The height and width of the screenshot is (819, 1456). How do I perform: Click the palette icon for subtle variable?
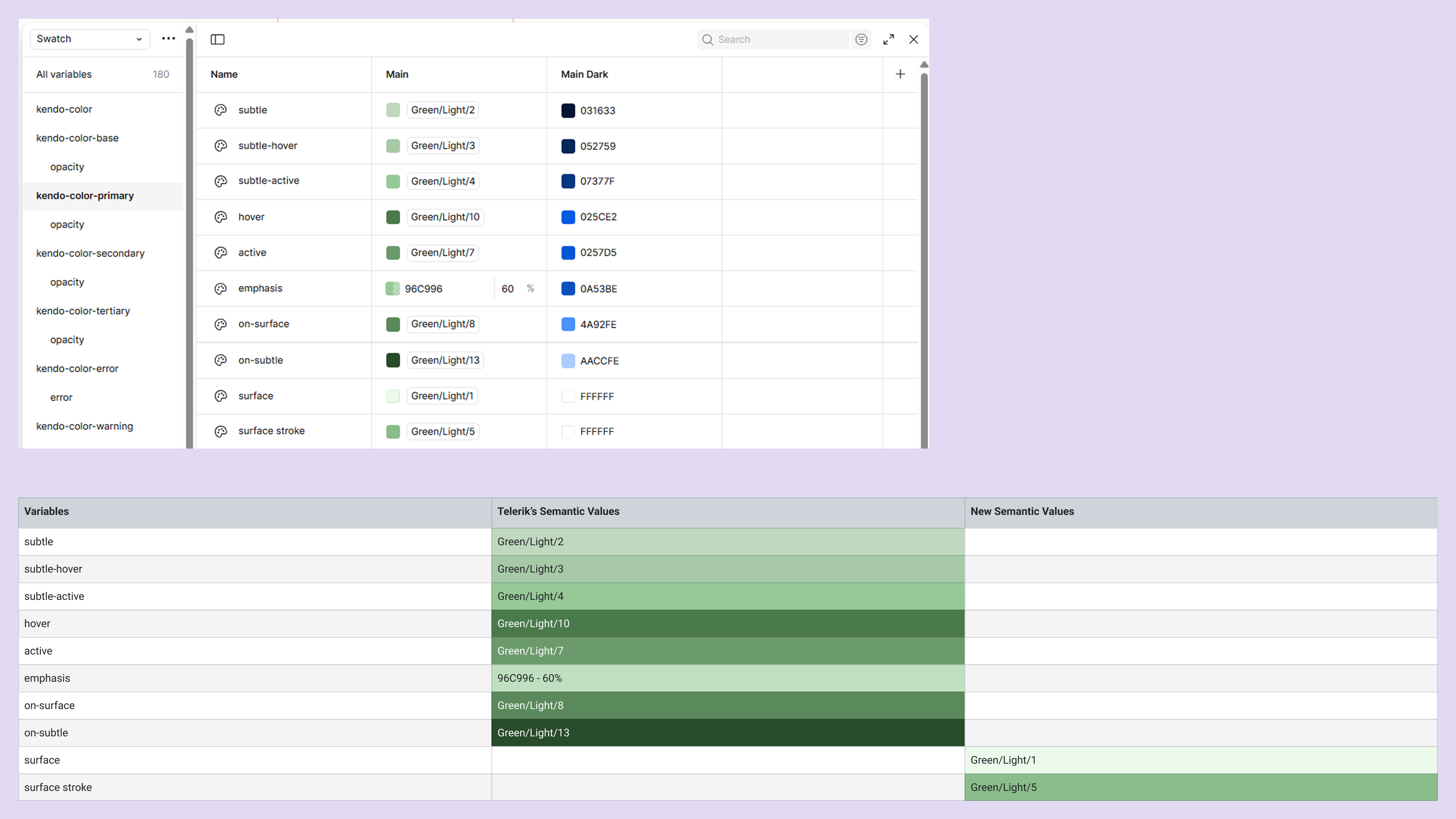(220, 110)
